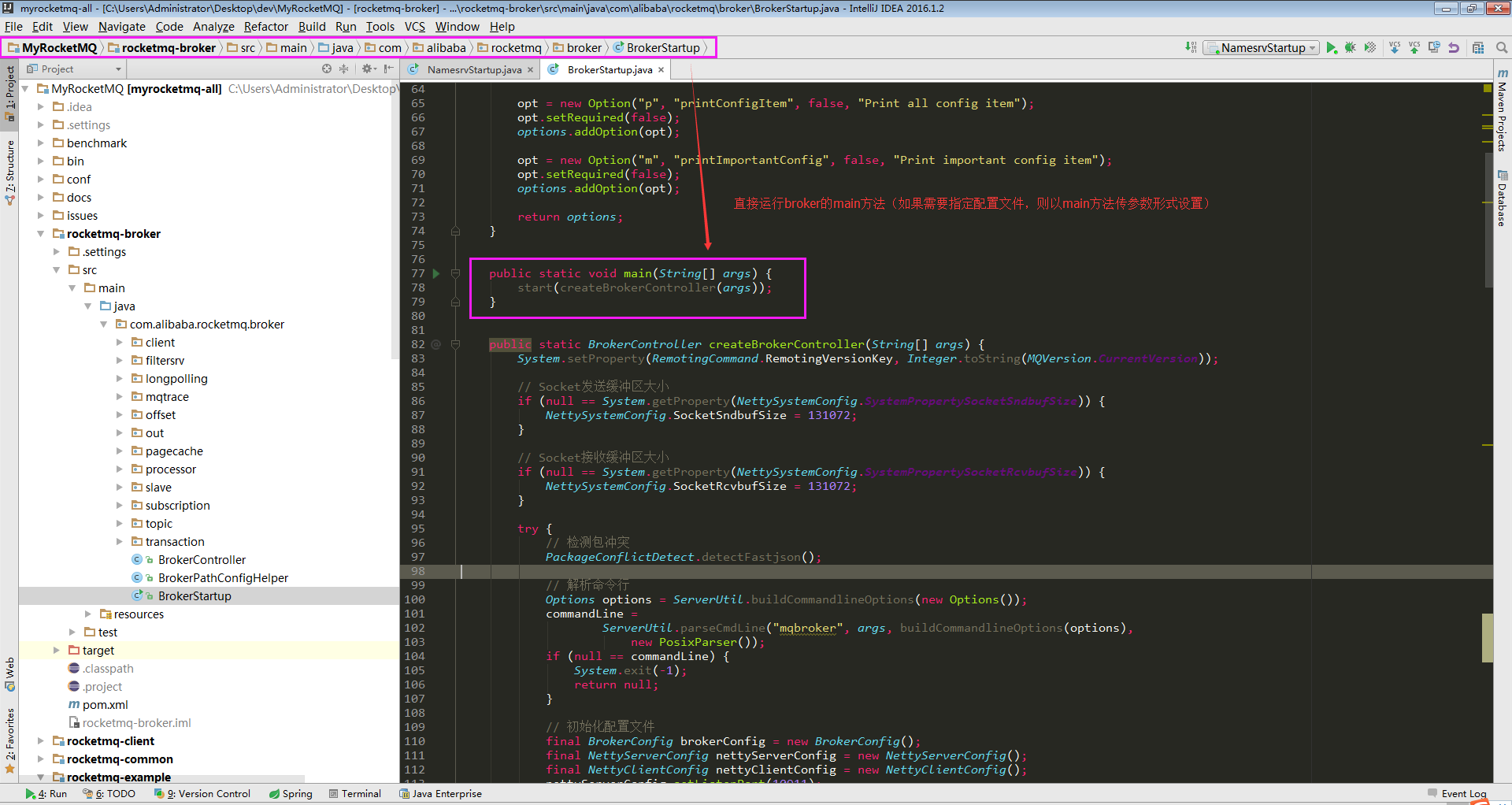Select BrokerController class in project tree
Viewport: 1512px width, 805px height.
[x=202, y=560]
